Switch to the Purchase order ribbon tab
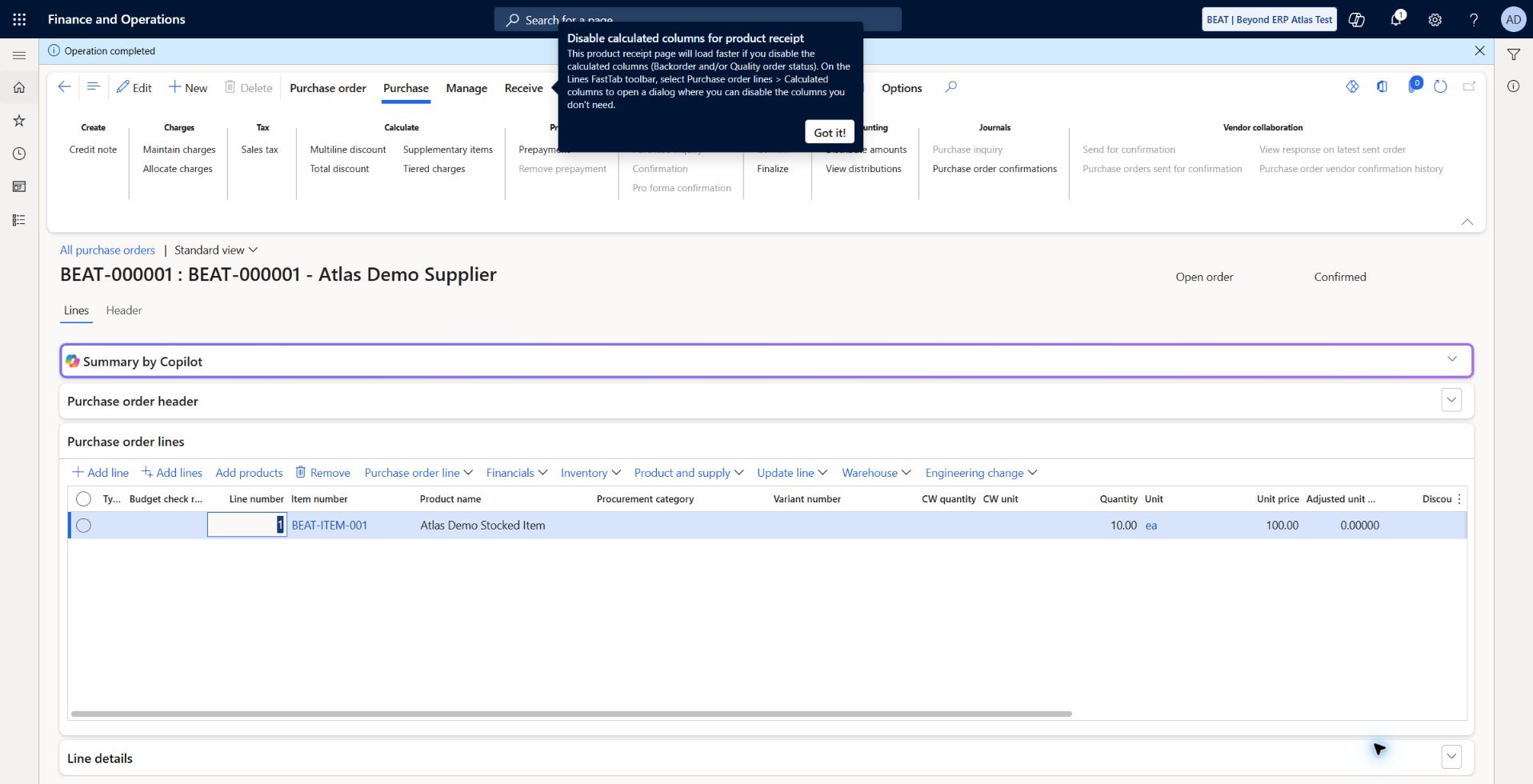Image resolution: width=1533 pixels, height=784 pixels. coord(328,88)
